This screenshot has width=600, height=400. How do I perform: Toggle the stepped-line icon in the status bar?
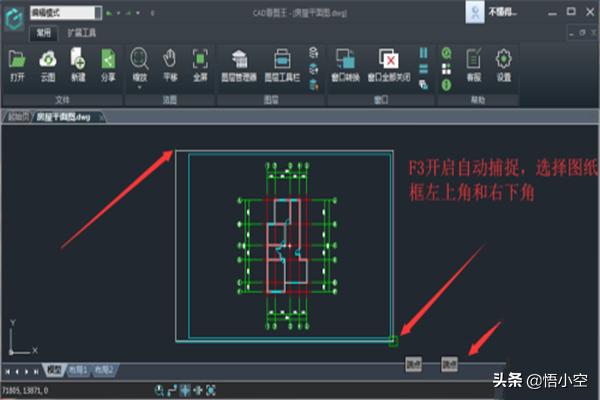(x=172, y=390)
